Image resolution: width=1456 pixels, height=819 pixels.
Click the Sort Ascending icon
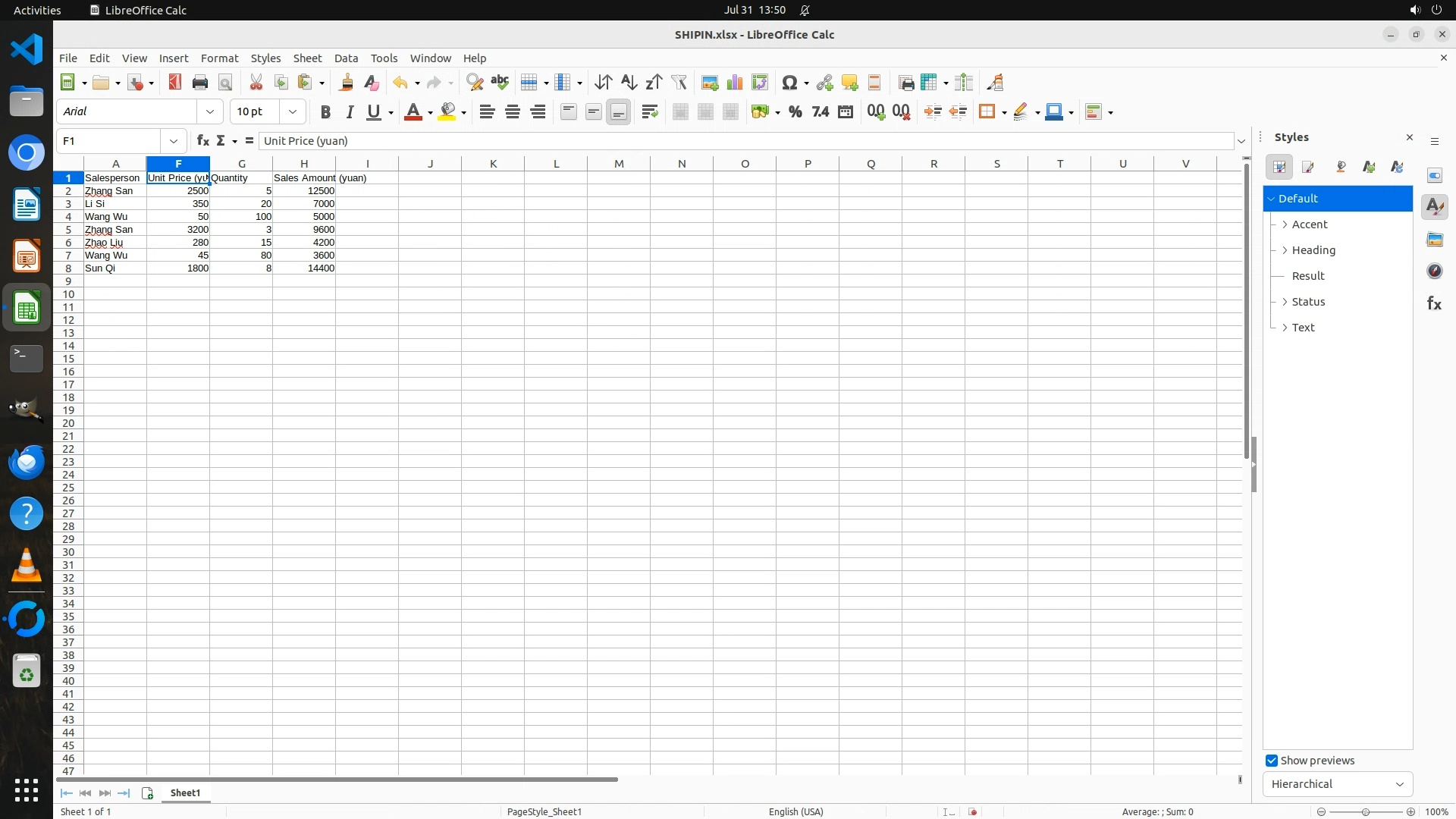(x=629, y=83)
